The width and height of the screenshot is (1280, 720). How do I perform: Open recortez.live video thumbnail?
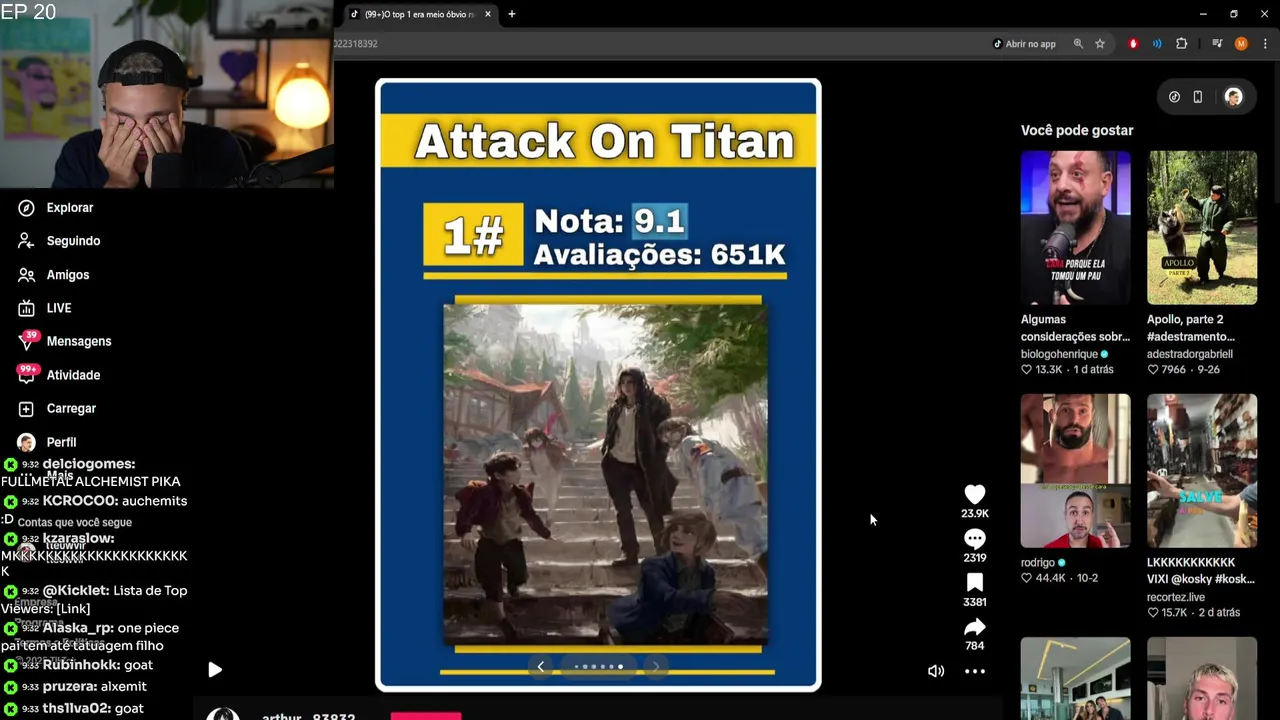point(1202,471)
